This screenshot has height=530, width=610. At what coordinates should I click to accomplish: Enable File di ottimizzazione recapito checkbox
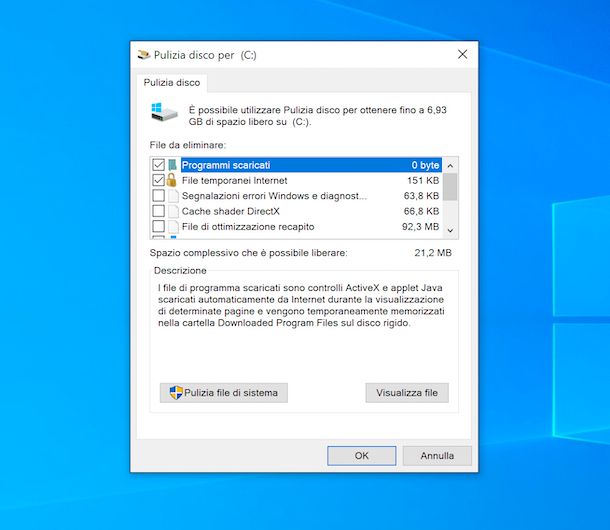point(158,226)
